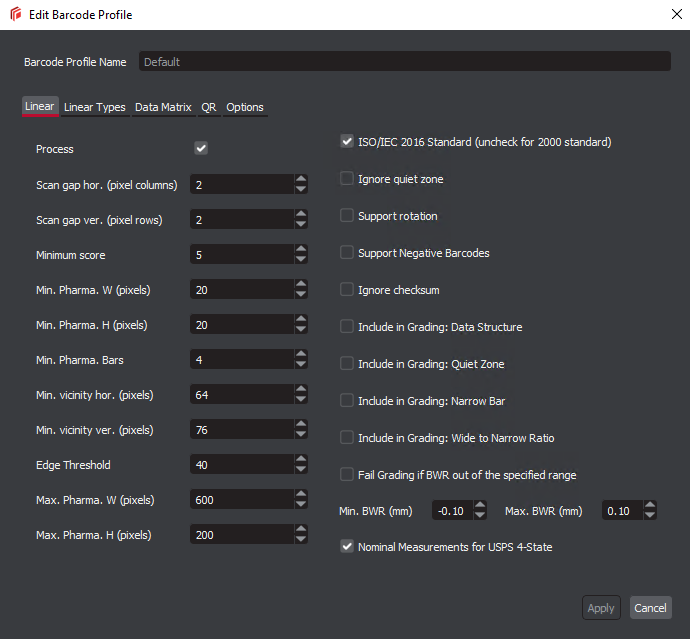The image size is (690, 639).
Task: Increase Max. BWR spinner value
Action: pyautogui.click(x=651, y=506)
